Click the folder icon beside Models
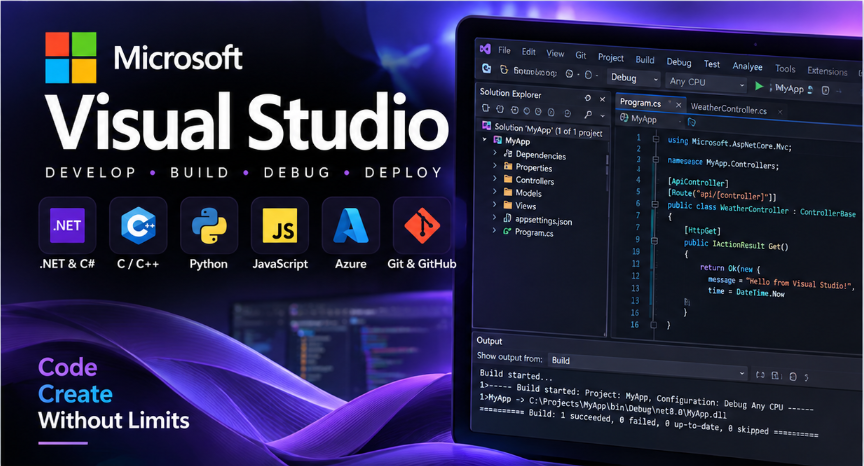 508,192
